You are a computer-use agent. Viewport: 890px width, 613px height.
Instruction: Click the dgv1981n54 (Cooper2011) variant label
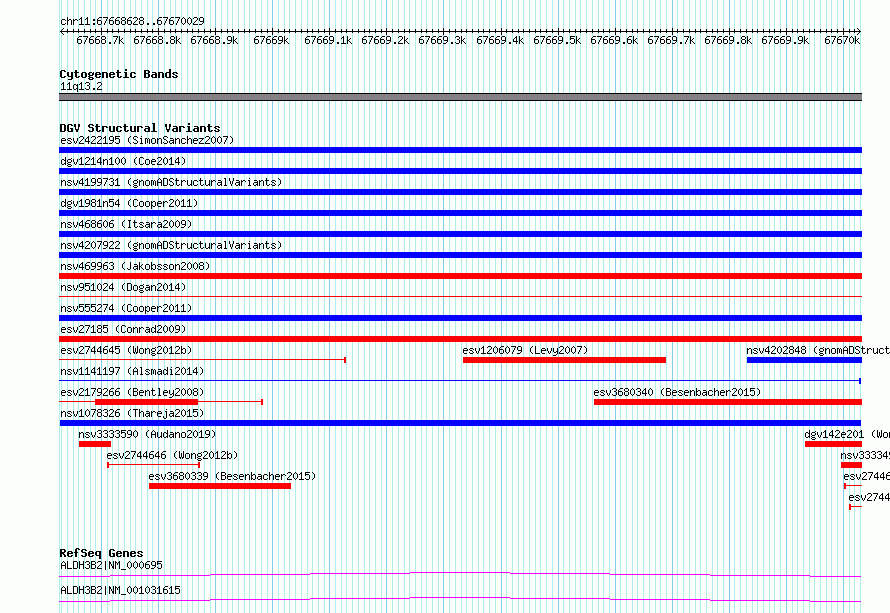point(129,203)
